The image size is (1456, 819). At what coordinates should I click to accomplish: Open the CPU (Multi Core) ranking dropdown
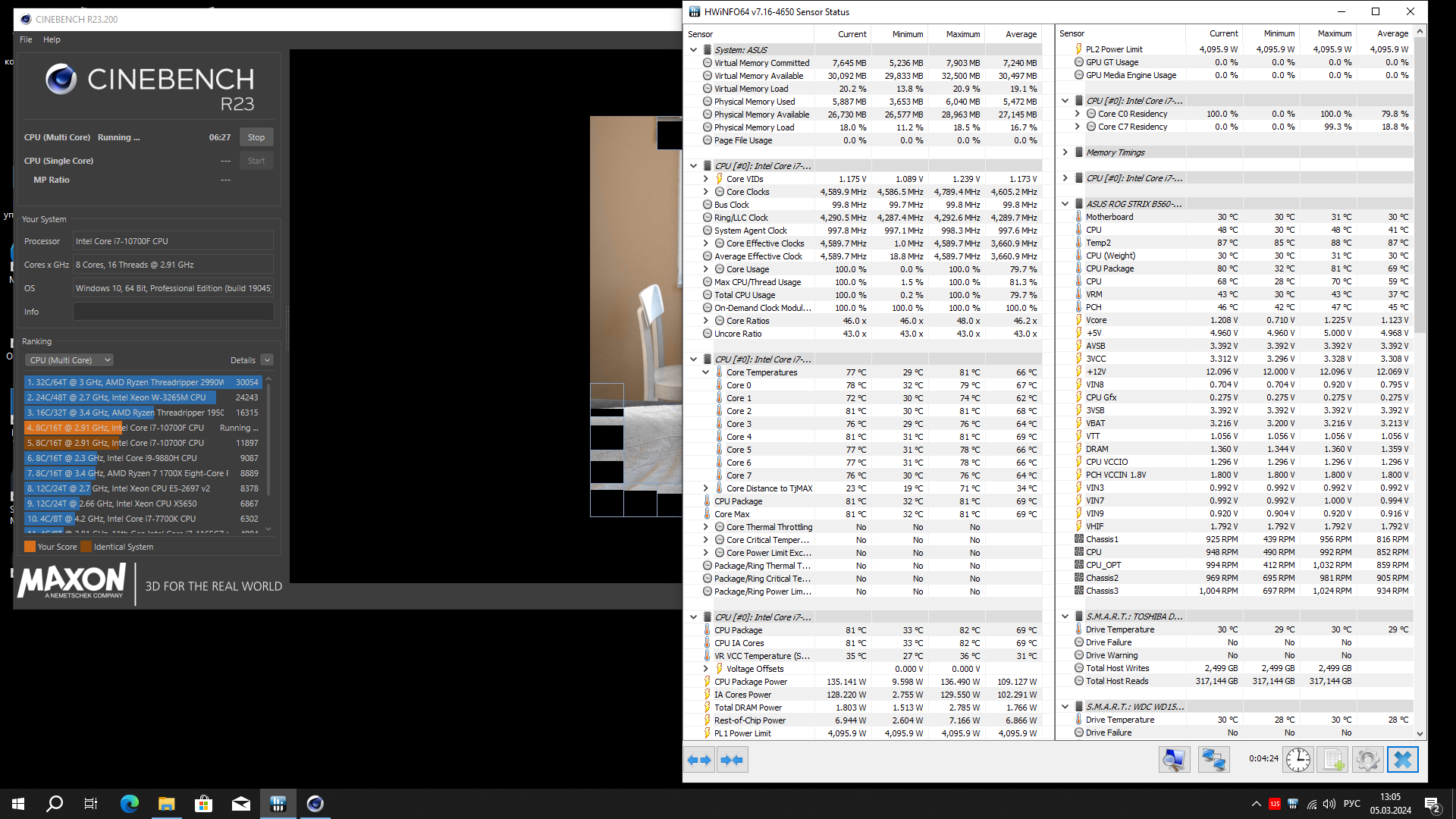click(69, 360)
